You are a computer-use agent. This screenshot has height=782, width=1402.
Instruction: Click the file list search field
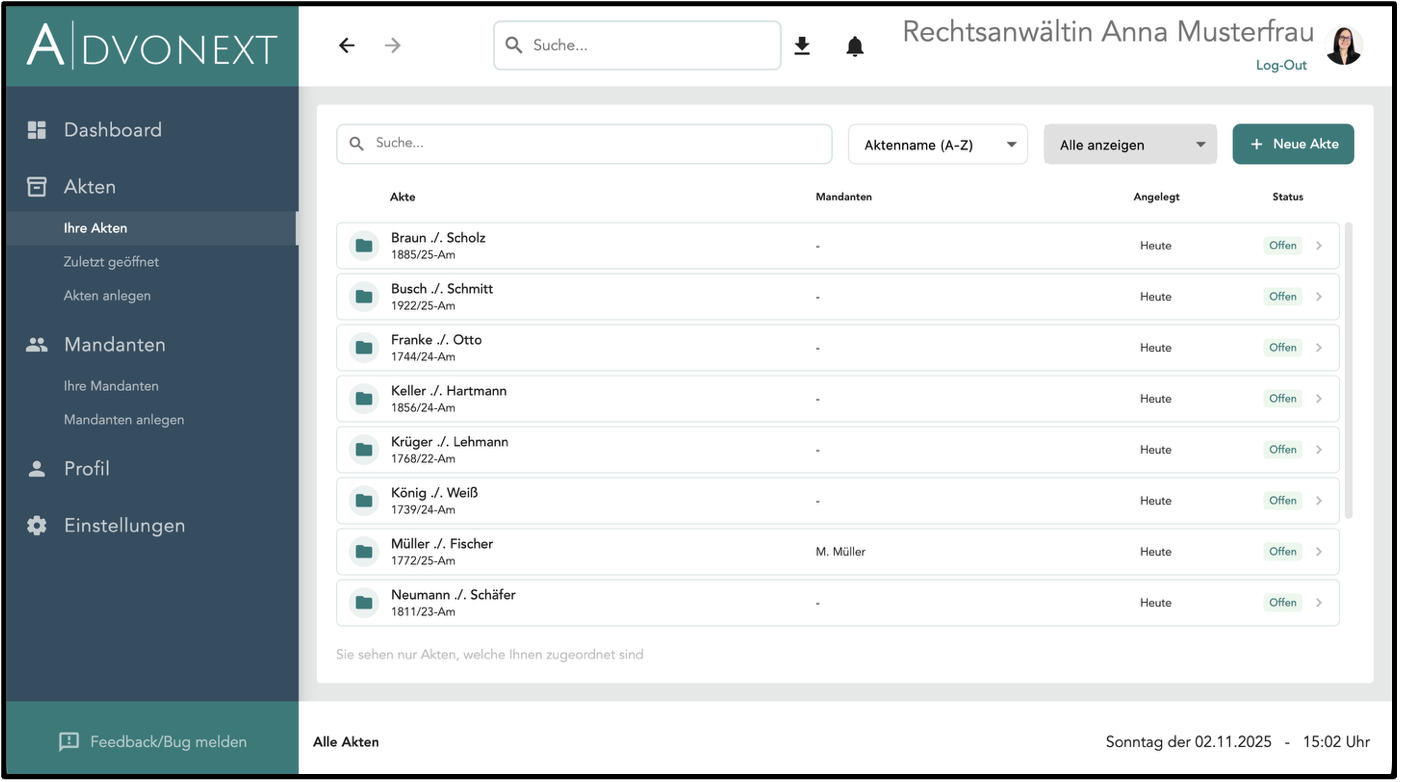(x=584, y=144)
